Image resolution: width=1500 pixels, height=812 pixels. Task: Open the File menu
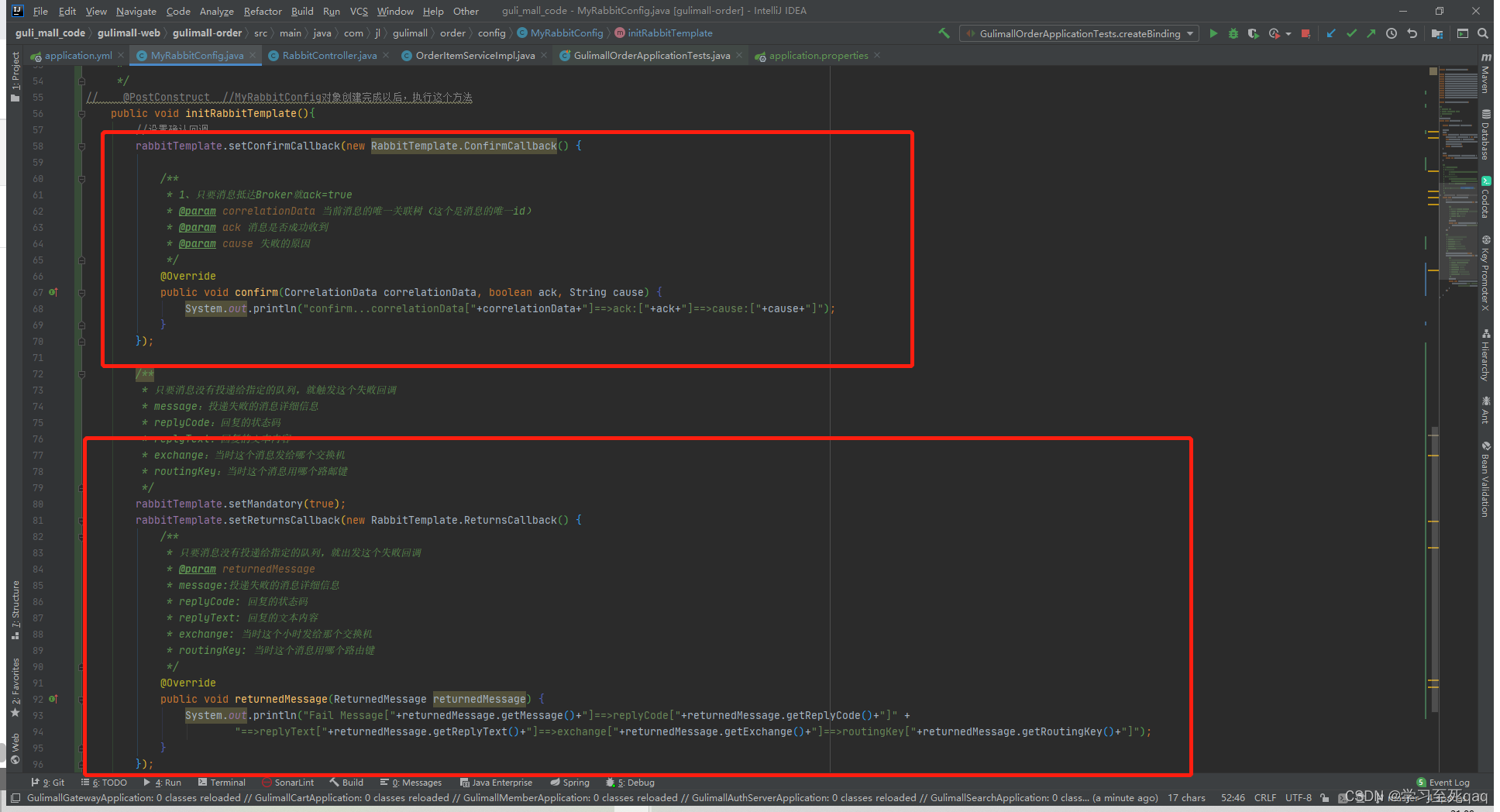click(x=40, y=11)
